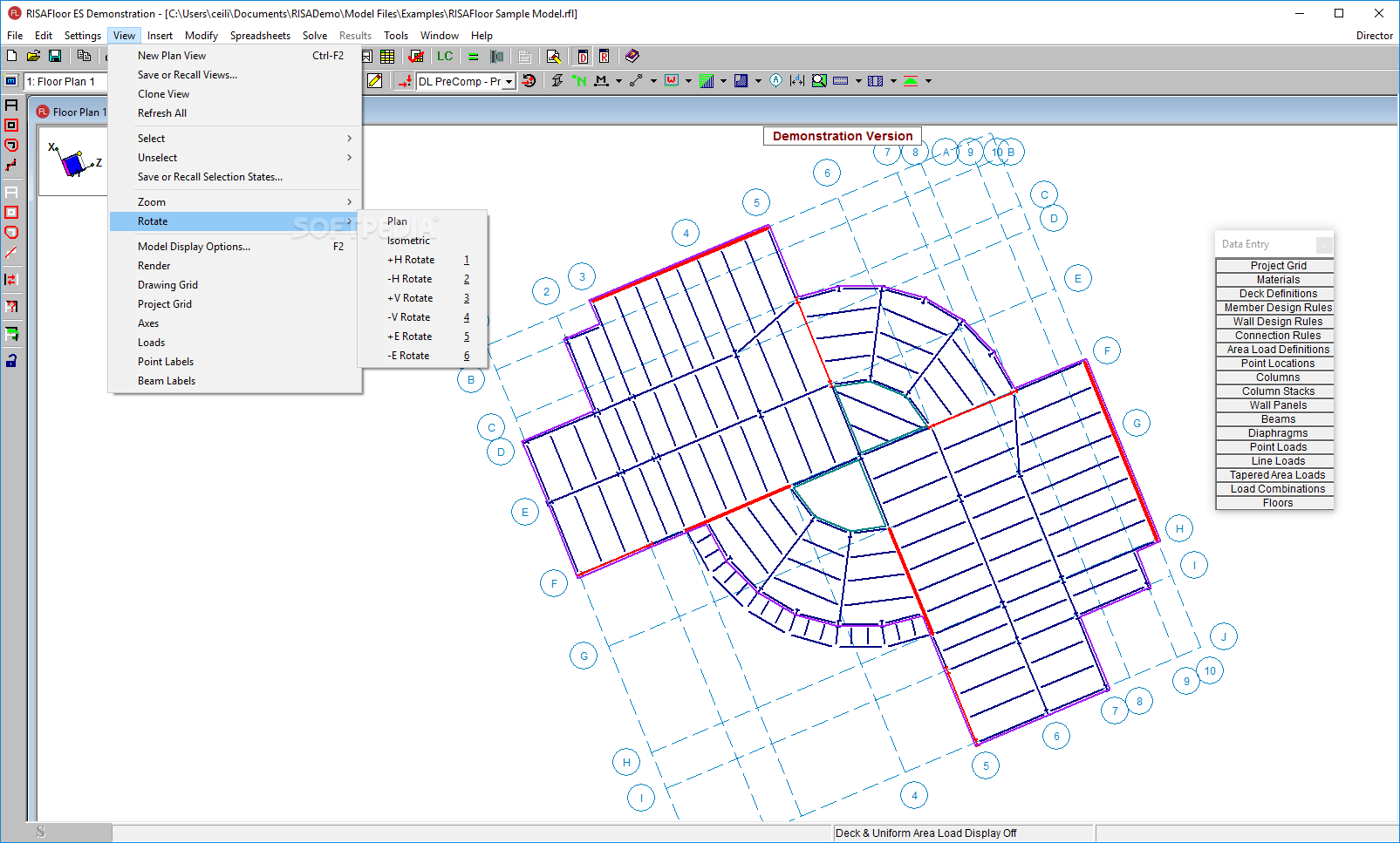Screen dimensions: 1400x843
Task: Click the red square draw icon in sidebar
Action: click(11, 126)
